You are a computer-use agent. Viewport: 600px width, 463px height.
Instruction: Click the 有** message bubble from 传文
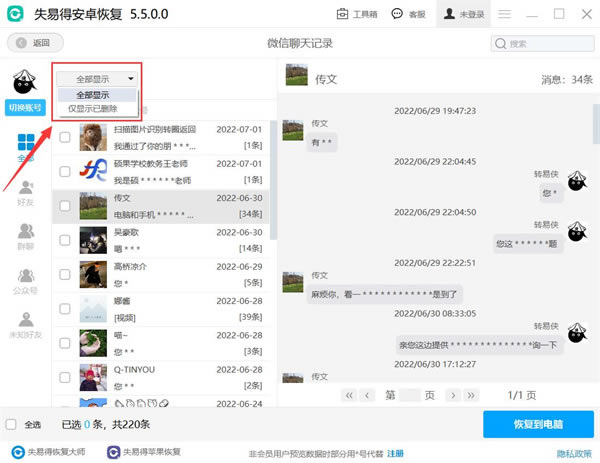[322, 142]
